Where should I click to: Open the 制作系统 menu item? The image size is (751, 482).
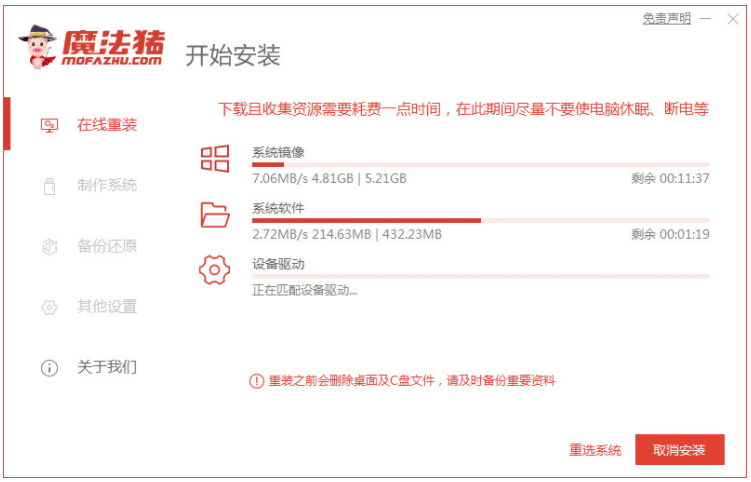107,186
